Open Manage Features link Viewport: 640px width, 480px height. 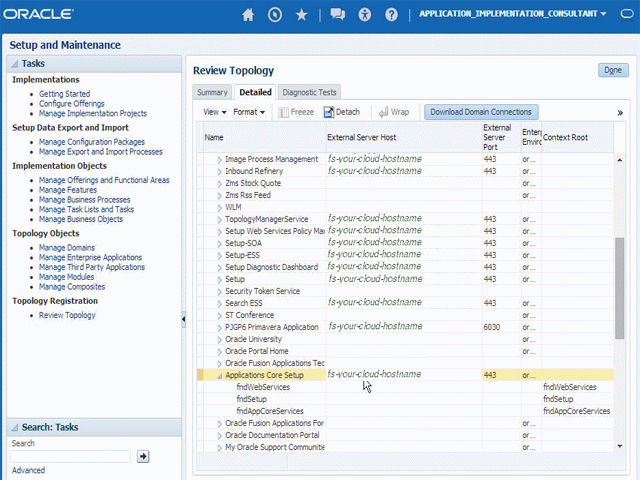tap(68, 190)
